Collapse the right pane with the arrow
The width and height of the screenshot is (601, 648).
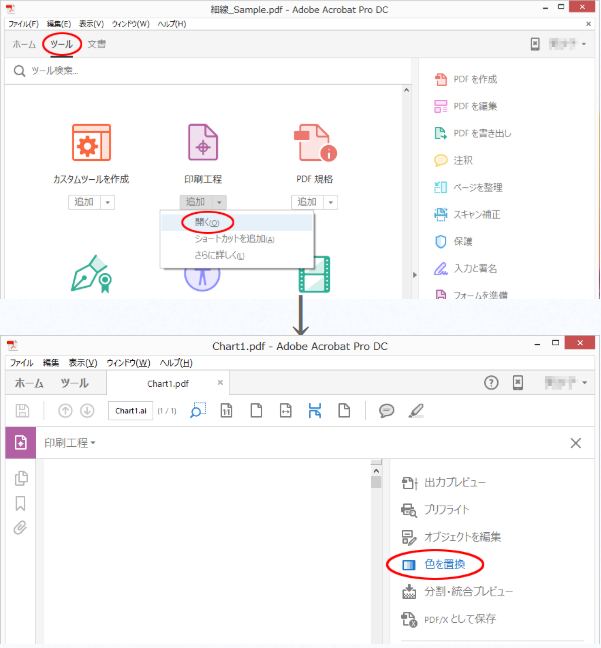tap(415, 275)
